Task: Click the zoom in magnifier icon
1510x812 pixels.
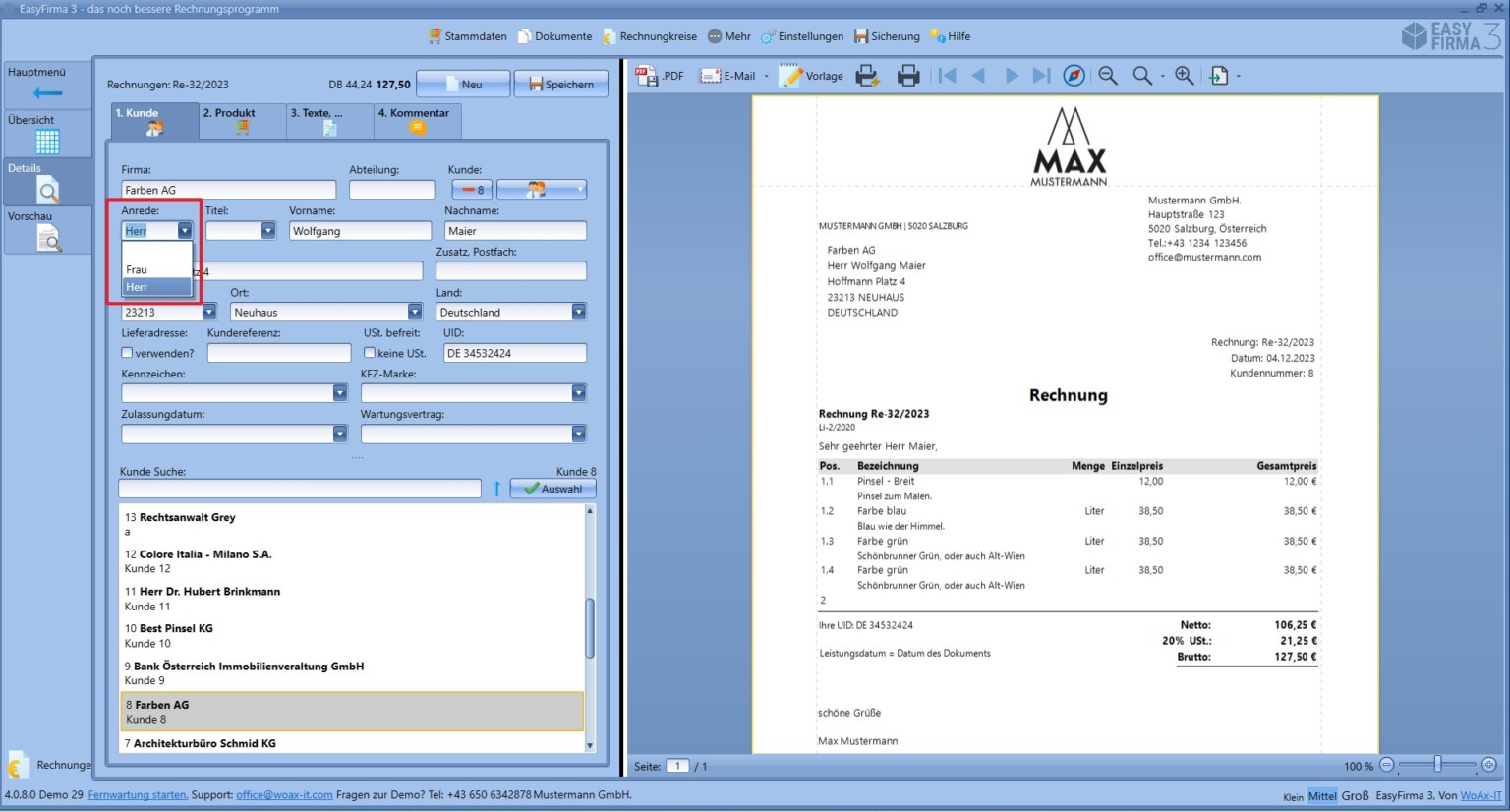Action: coord(1185,76)
